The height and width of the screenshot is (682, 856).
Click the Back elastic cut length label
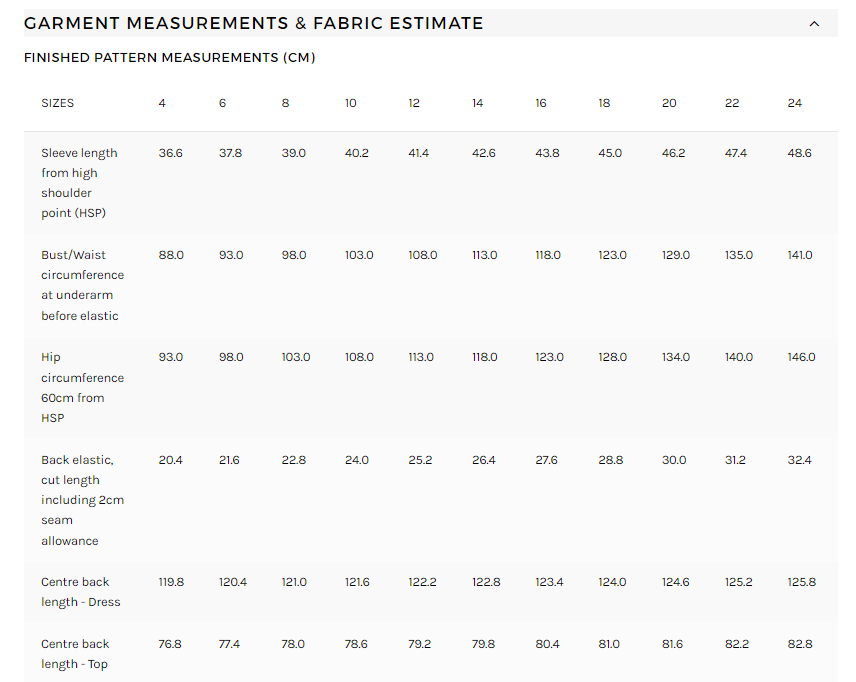click(82, 500)
